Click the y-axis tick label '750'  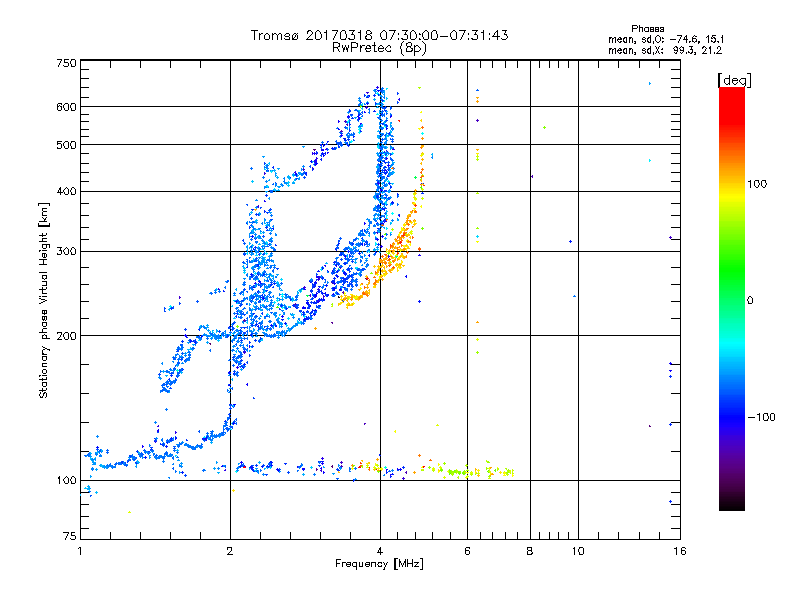coord(66,63)
